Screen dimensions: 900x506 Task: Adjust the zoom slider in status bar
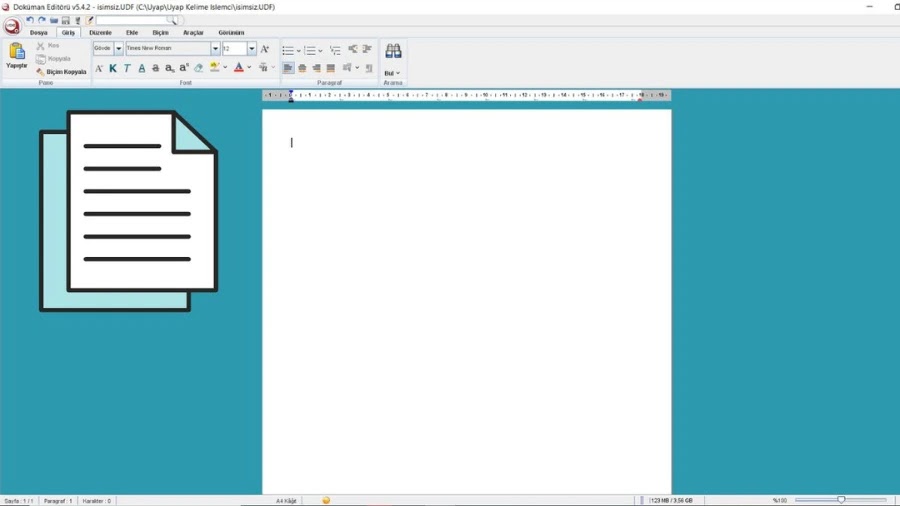(x=841, y=500)
